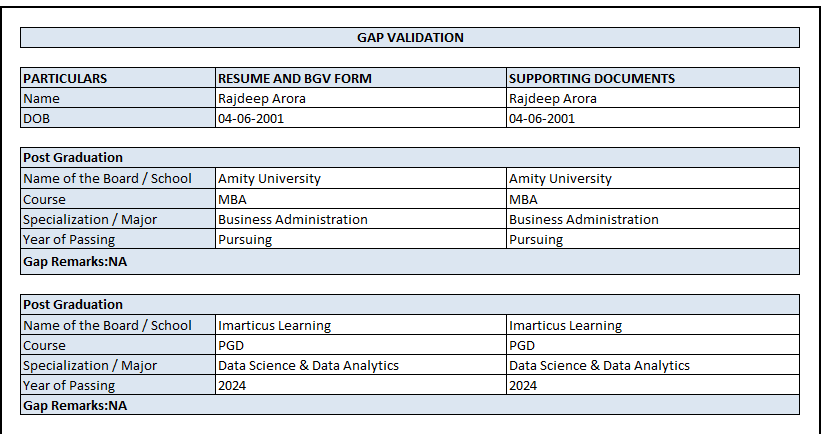Select the PGD cell in Resume and BGV column
Screen dimensions: 827x434
tap(361, 345)
